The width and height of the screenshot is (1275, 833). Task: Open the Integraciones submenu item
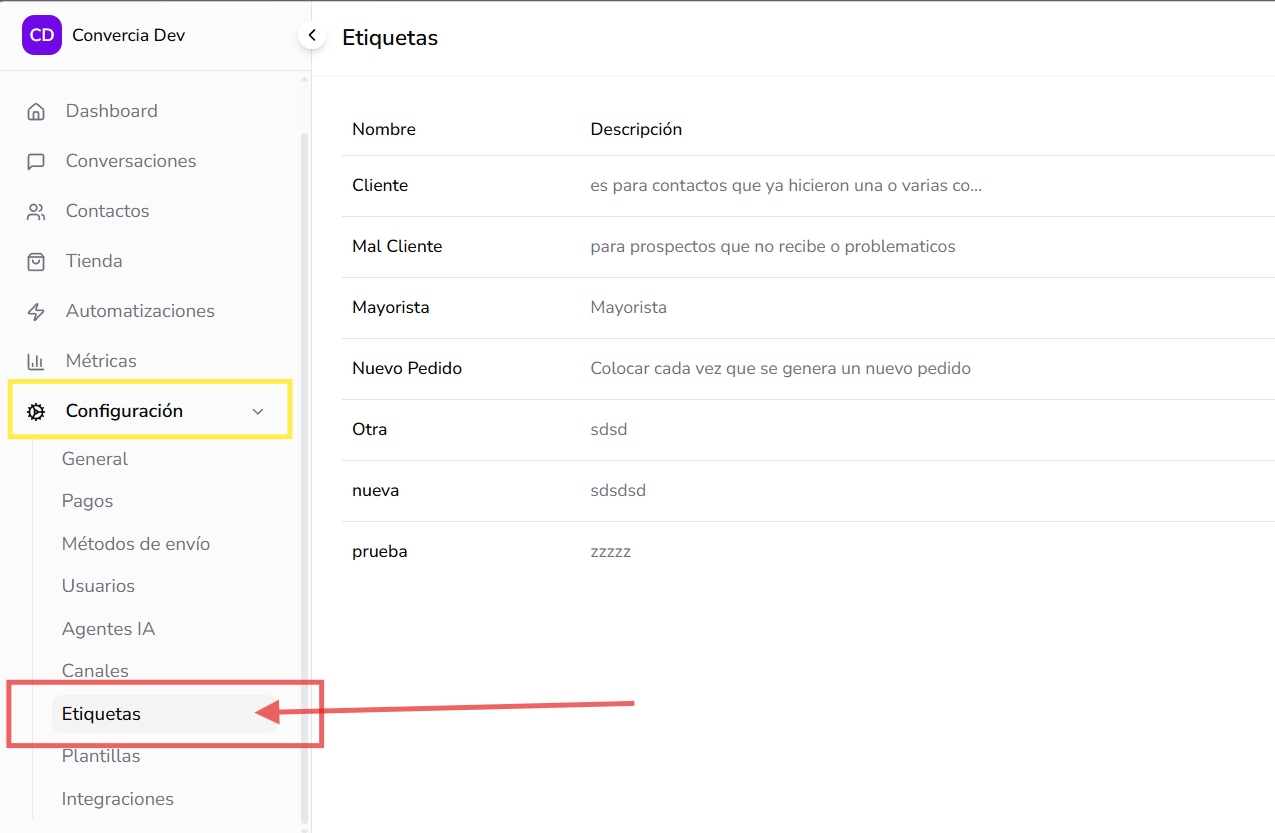click(118, 799)
